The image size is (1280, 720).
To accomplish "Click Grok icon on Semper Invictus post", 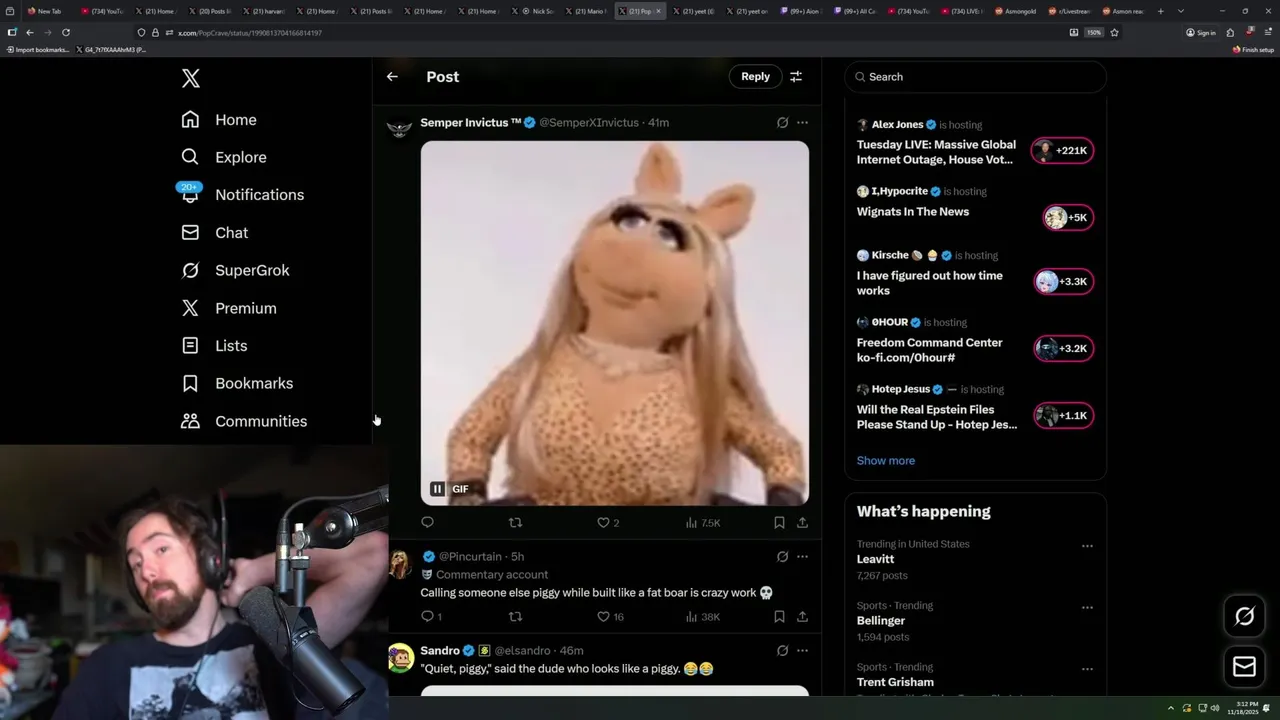I will click(x=782, y=123).
